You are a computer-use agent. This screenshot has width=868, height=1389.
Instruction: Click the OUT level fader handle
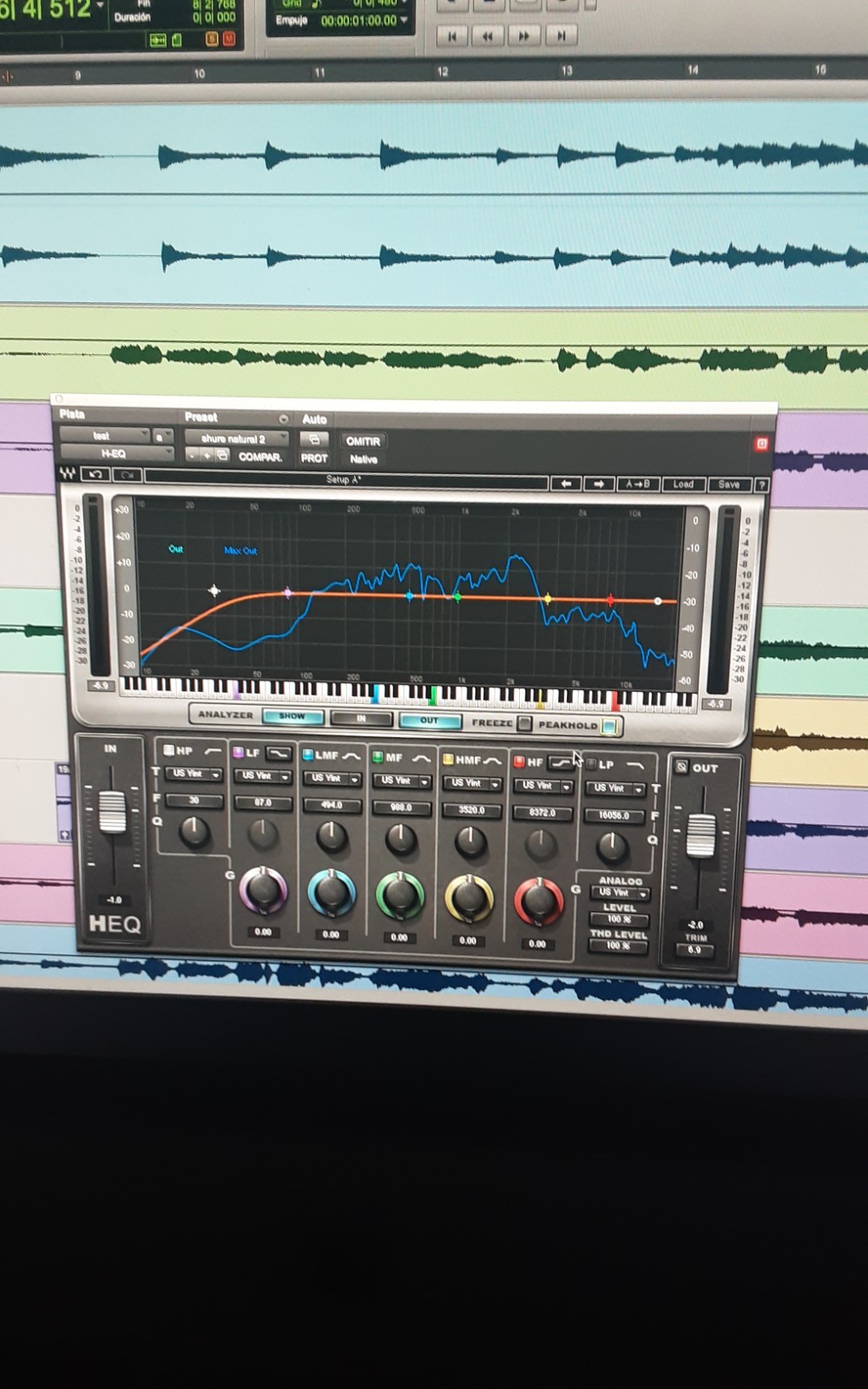(700, 835)
